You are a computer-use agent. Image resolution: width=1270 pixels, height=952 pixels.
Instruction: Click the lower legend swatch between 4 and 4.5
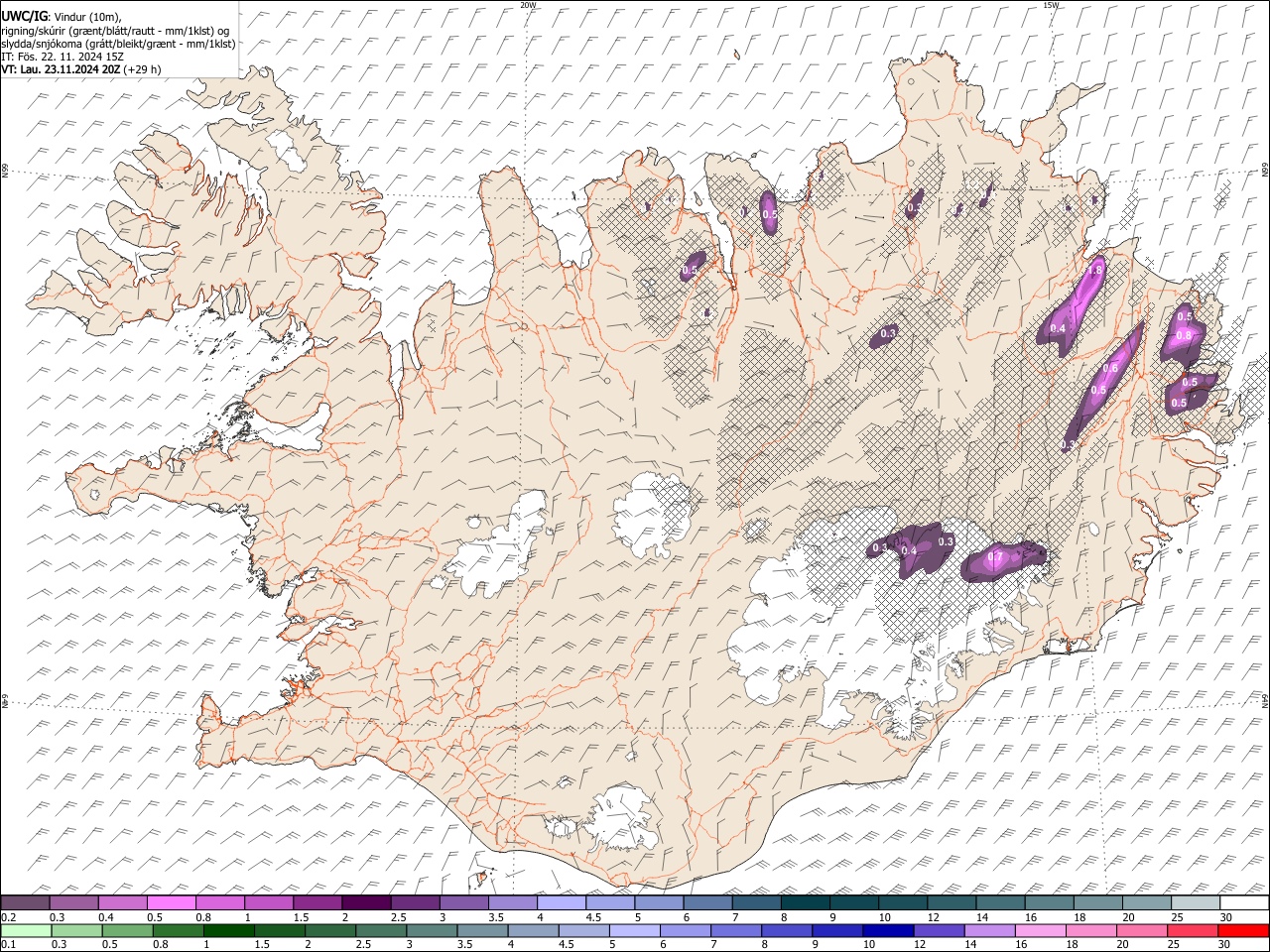pos(534,930)
